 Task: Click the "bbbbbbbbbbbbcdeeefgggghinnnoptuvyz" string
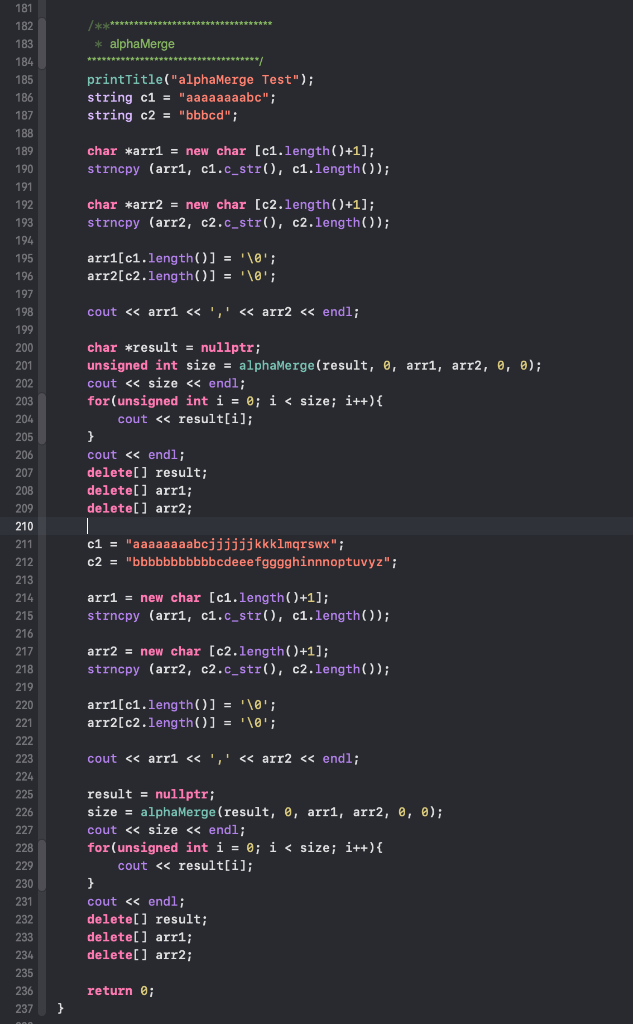(258, 562)
